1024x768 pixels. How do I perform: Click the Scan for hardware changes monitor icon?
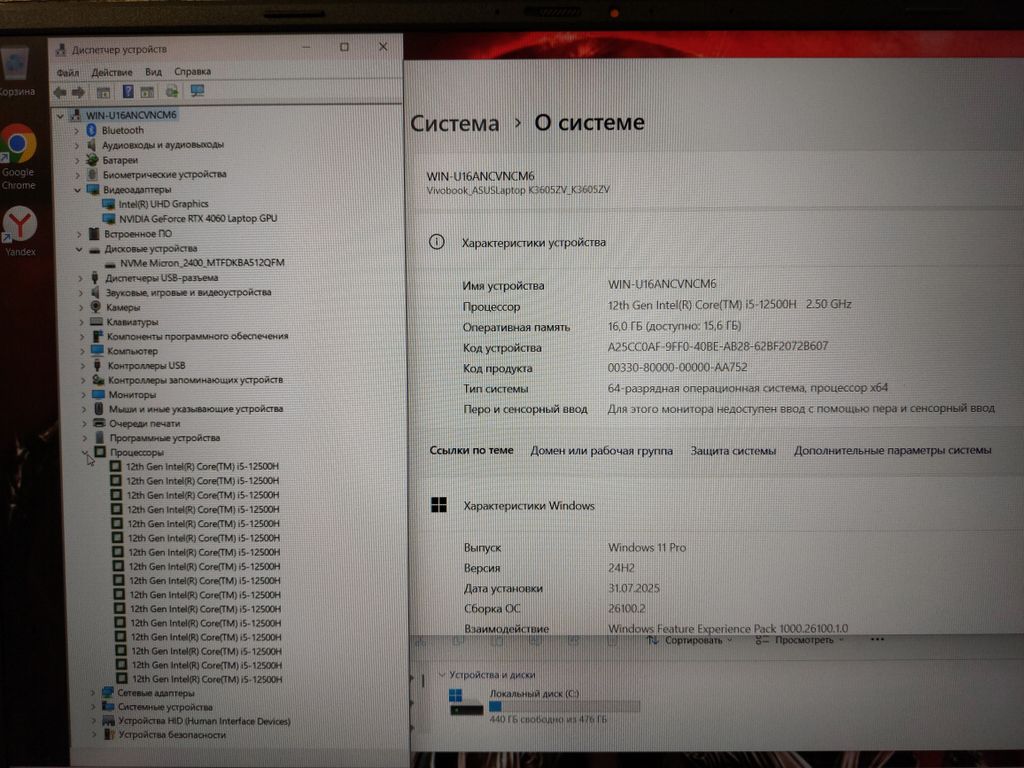(x=197, y=92)
